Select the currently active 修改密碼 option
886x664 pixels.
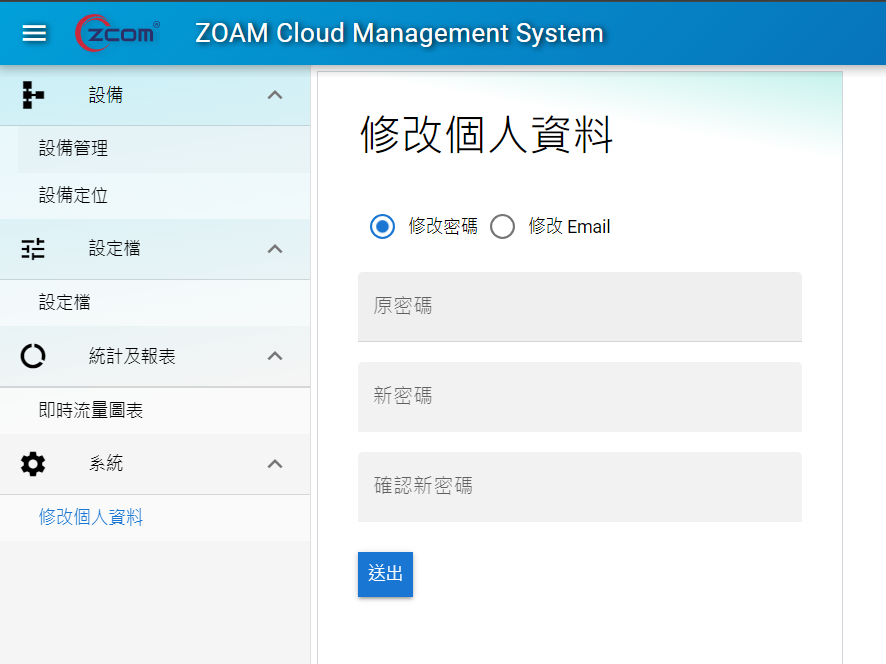coord(381,226)
